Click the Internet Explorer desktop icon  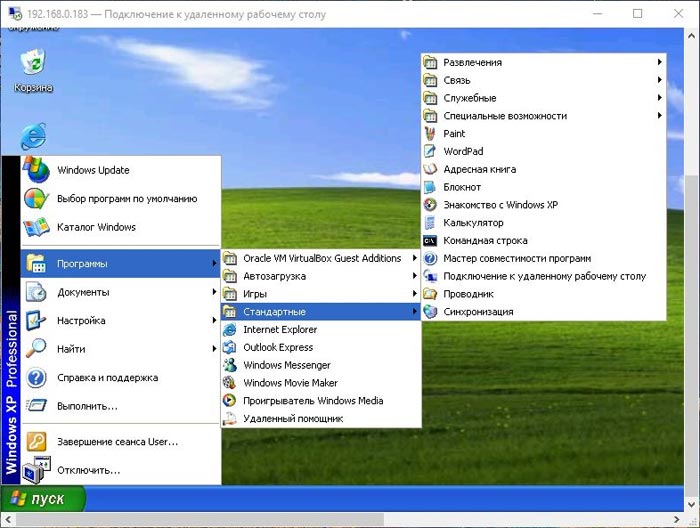tap(33, 136)
